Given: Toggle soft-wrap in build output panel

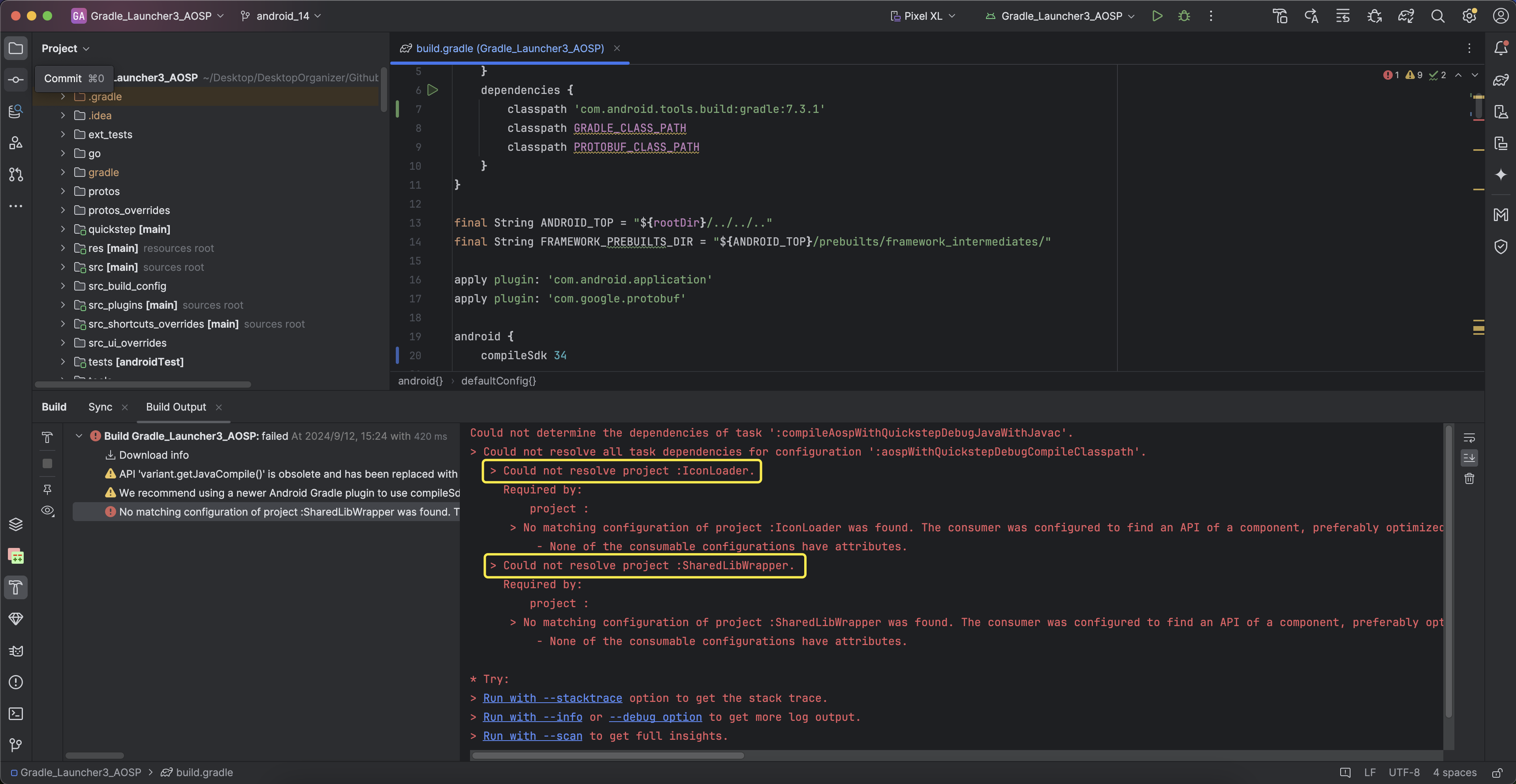Looking at the screenshot, I should [x=1469, y=437].
